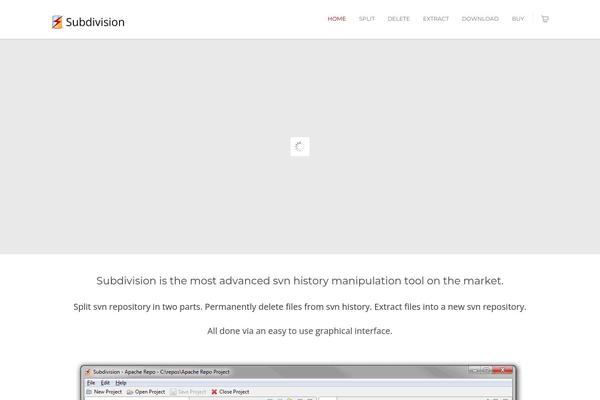600x400 pixels.
Task: Open the DELETE page from navigation
Action: click(399, 19)
